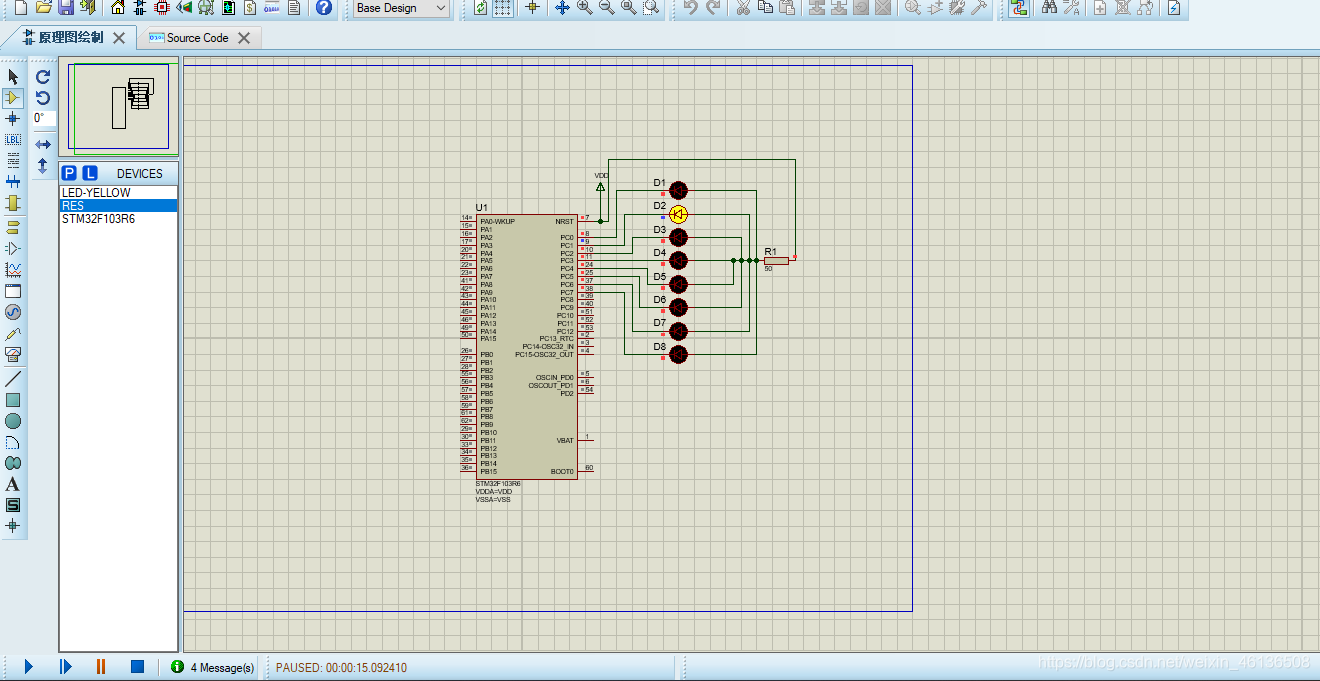The height and width of the screenshot is (681, 1320).
Task: Select the Component mode tool
Action: [13, 98]
